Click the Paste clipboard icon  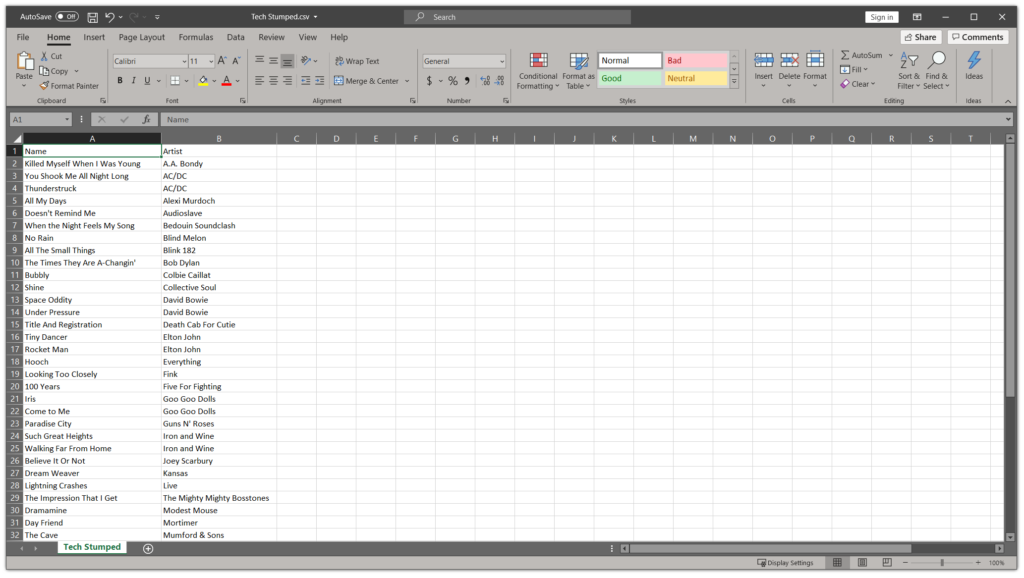click(24, 61)
